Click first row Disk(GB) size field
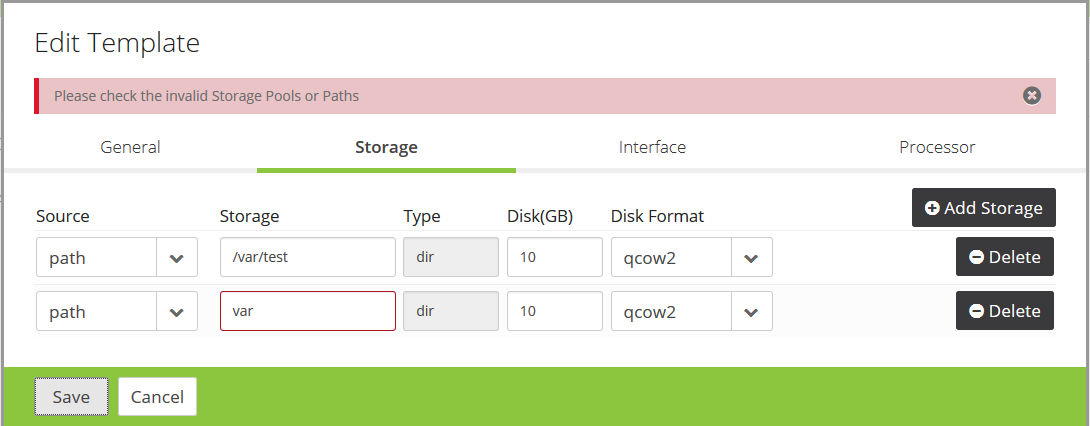This screenshot has height=426, width=1090. click(554, 257)
